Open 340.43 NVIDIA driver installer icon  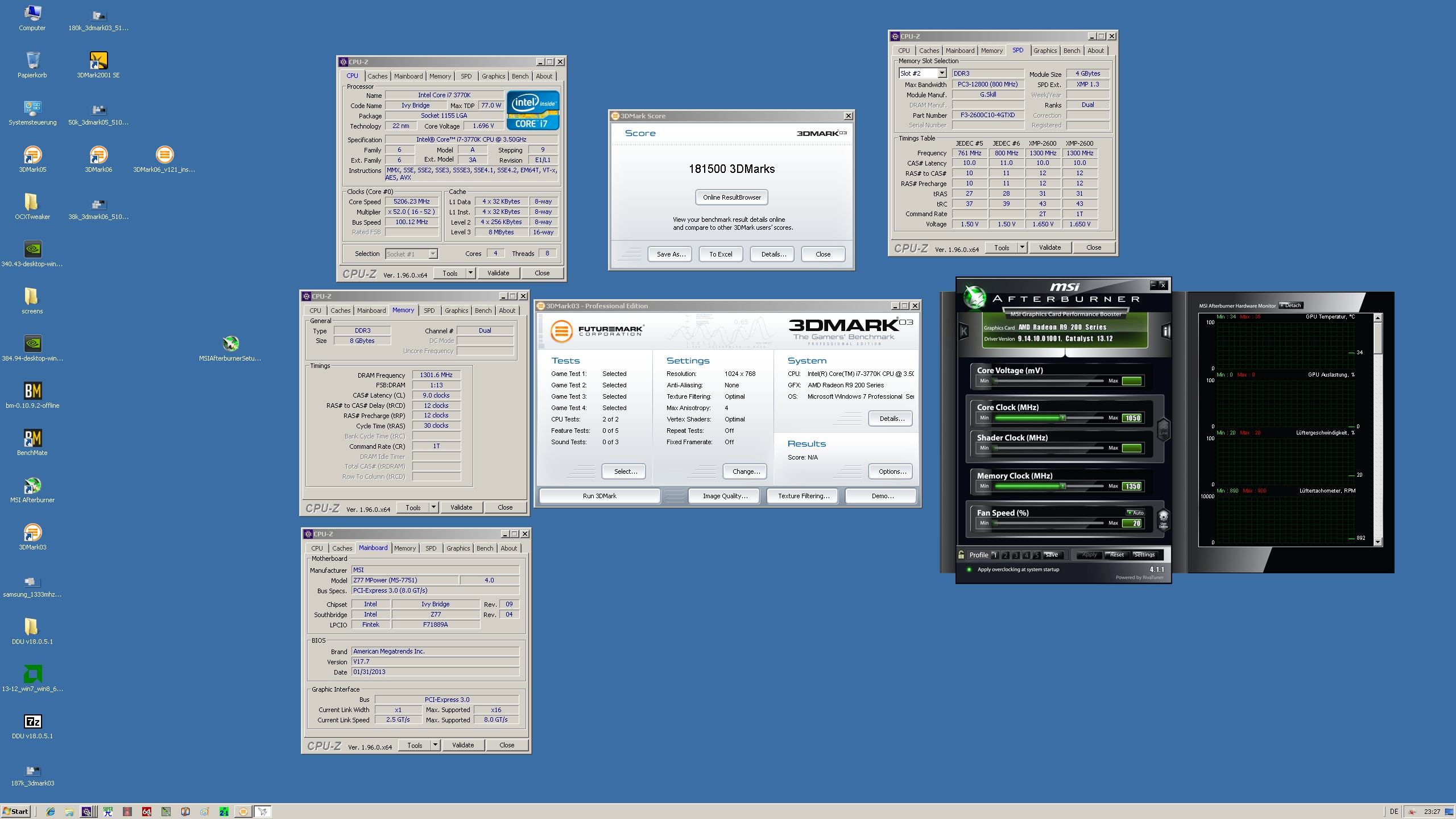(32, 254)
